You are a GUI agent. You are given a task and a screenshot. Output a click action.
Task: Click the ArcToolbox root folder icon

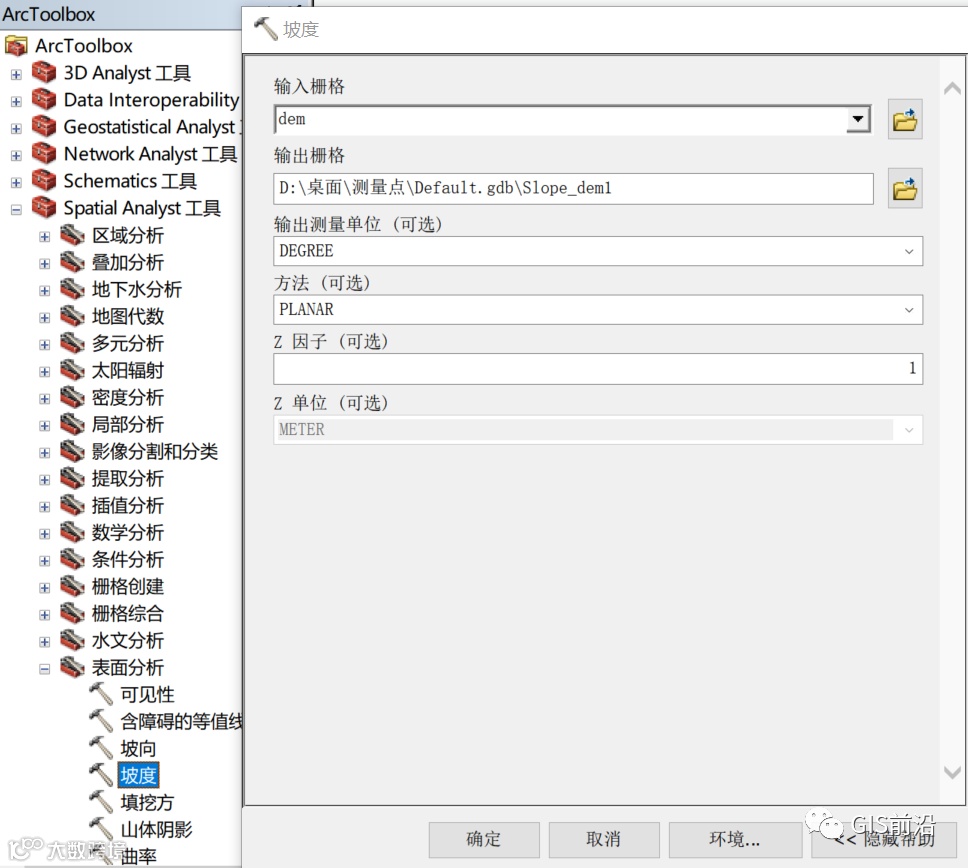click(16, 46)
